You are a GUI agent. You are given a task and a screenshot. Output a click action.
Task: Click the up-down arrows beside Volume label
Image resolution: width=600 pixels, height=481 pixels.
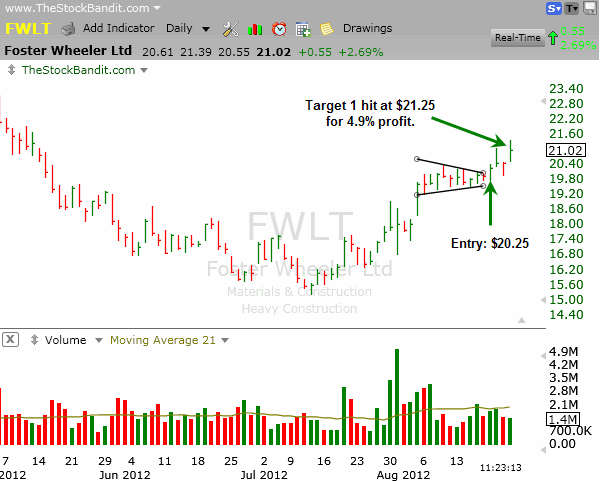pos(34,340)
